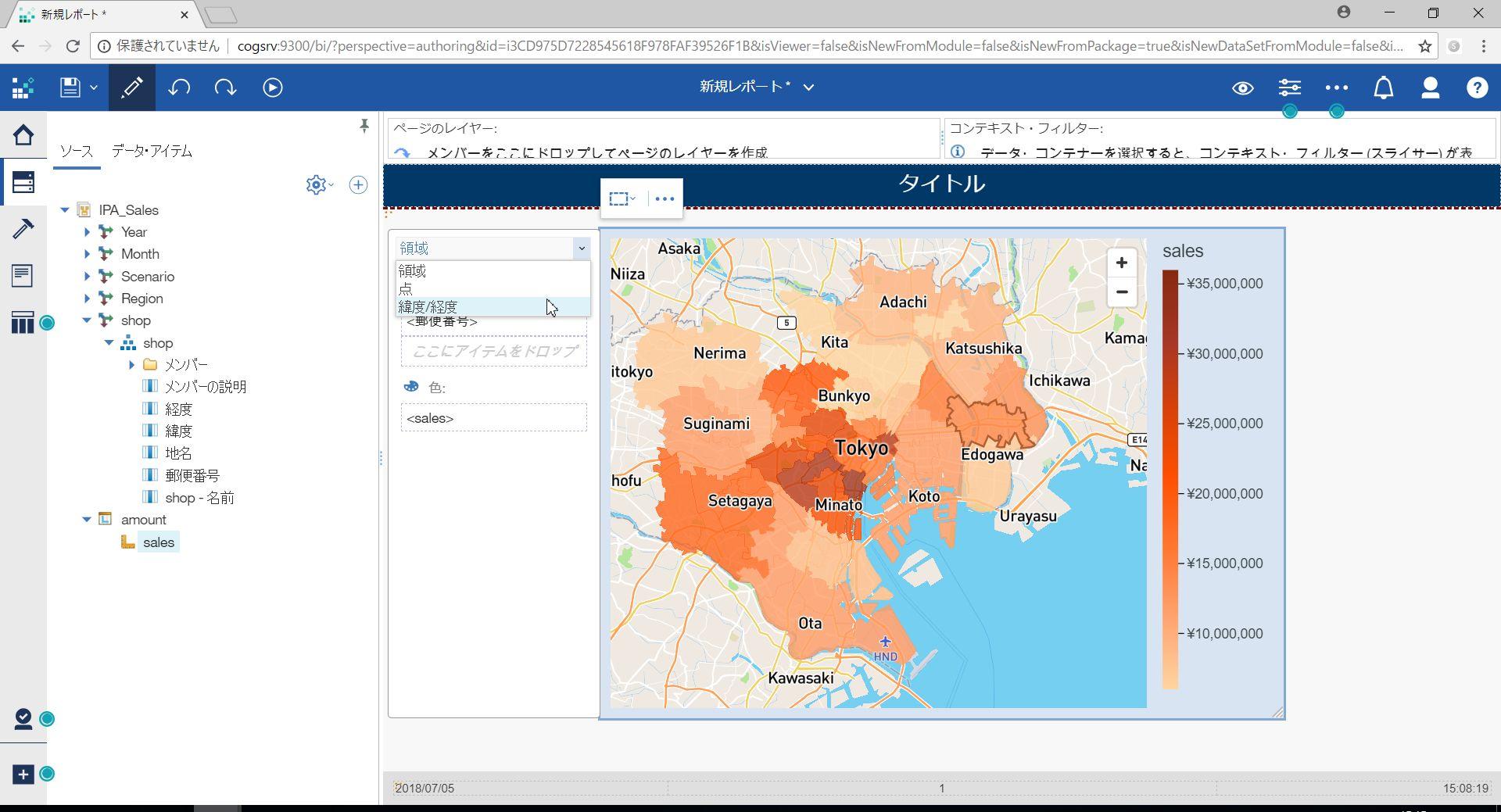Open the My content side icon
This screenshot has width=1501, height=812.
coord(23,719)
